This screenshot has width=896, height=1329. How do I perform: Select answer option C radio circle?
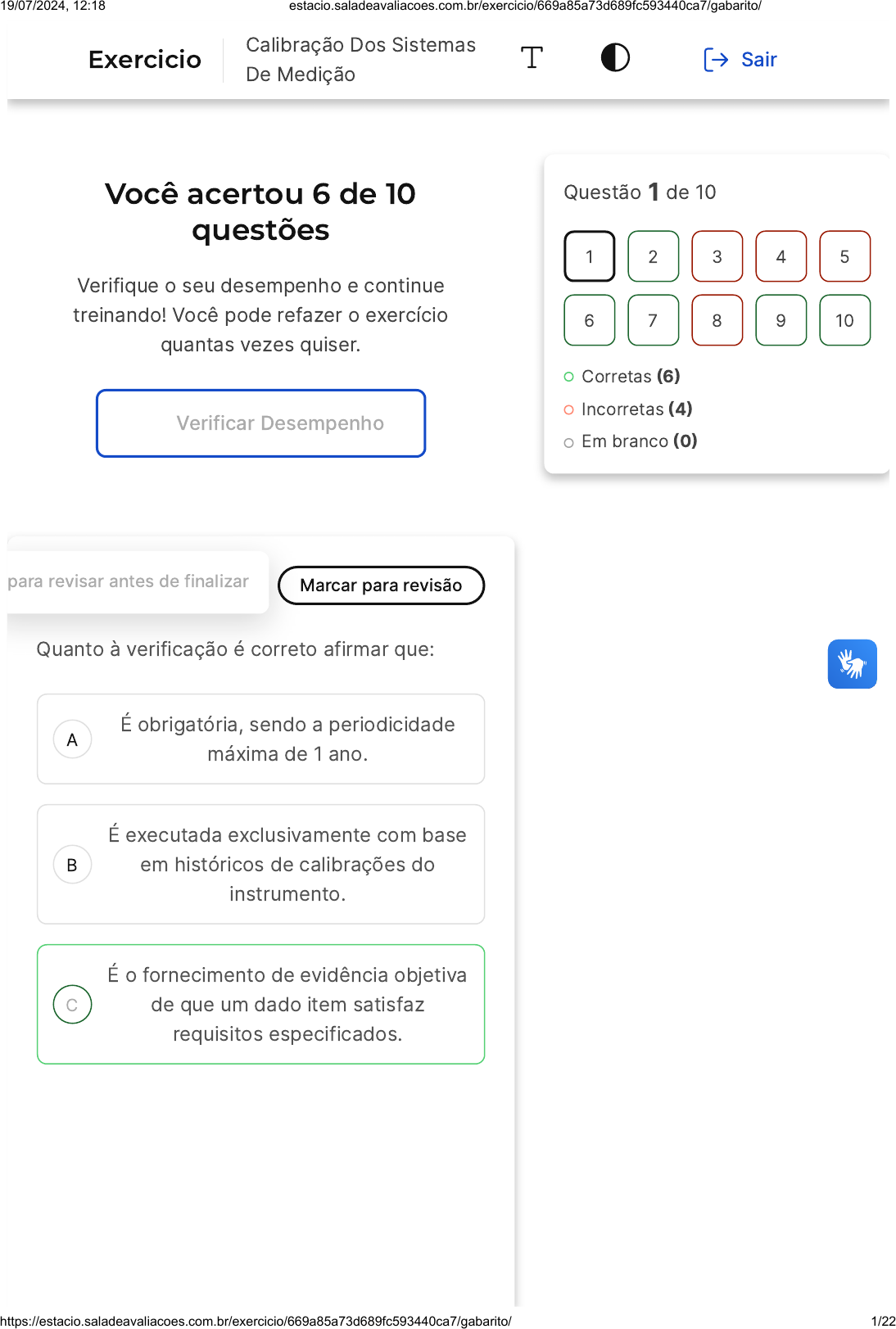[73, 1005]
